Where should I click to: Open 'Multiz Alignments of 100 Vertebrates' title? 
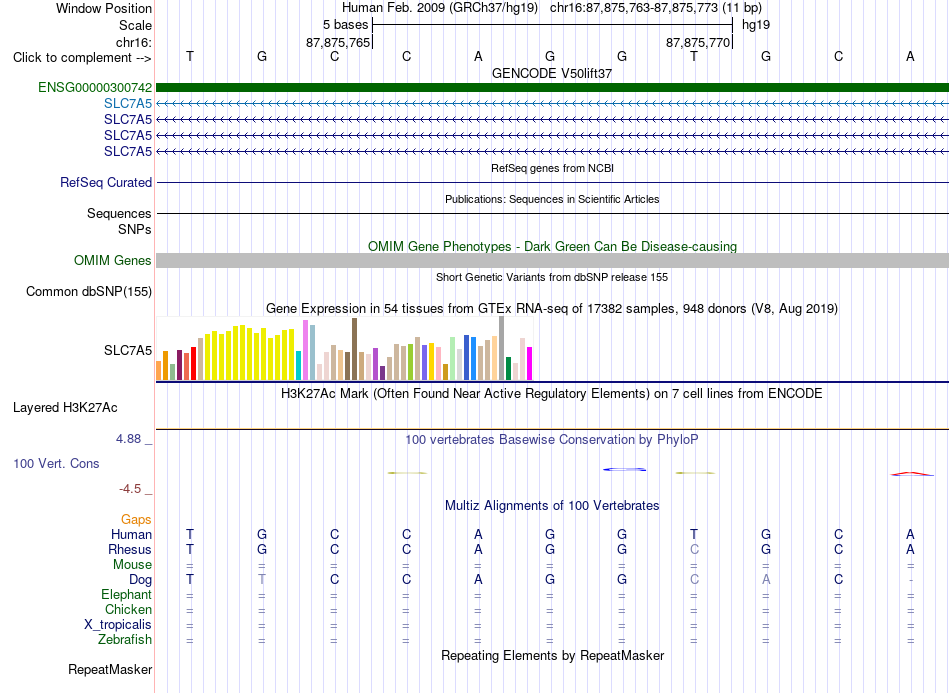[x=552, y=505]
